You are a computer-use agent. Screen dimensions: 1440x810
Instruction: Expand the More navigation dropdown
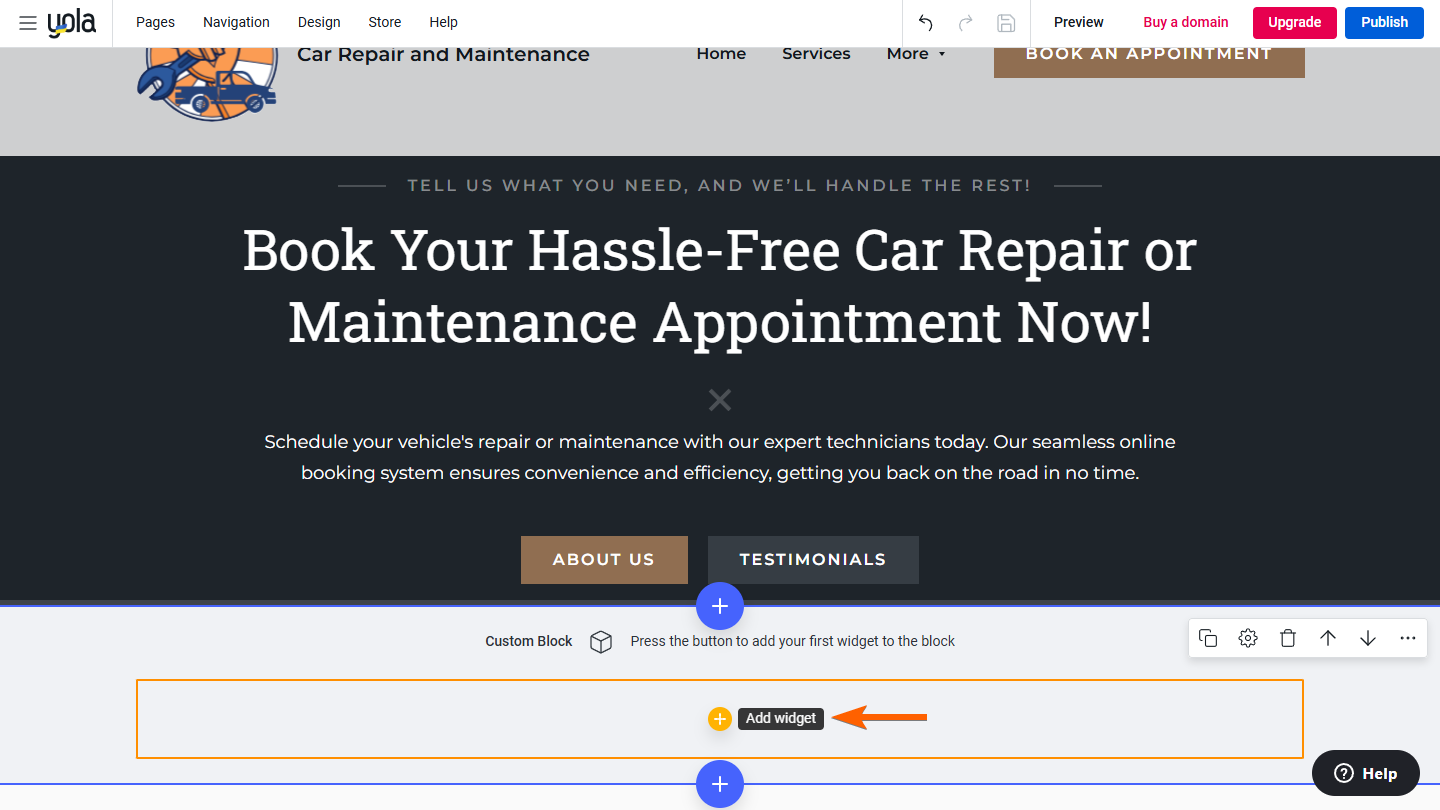click(x=915, y=54)
